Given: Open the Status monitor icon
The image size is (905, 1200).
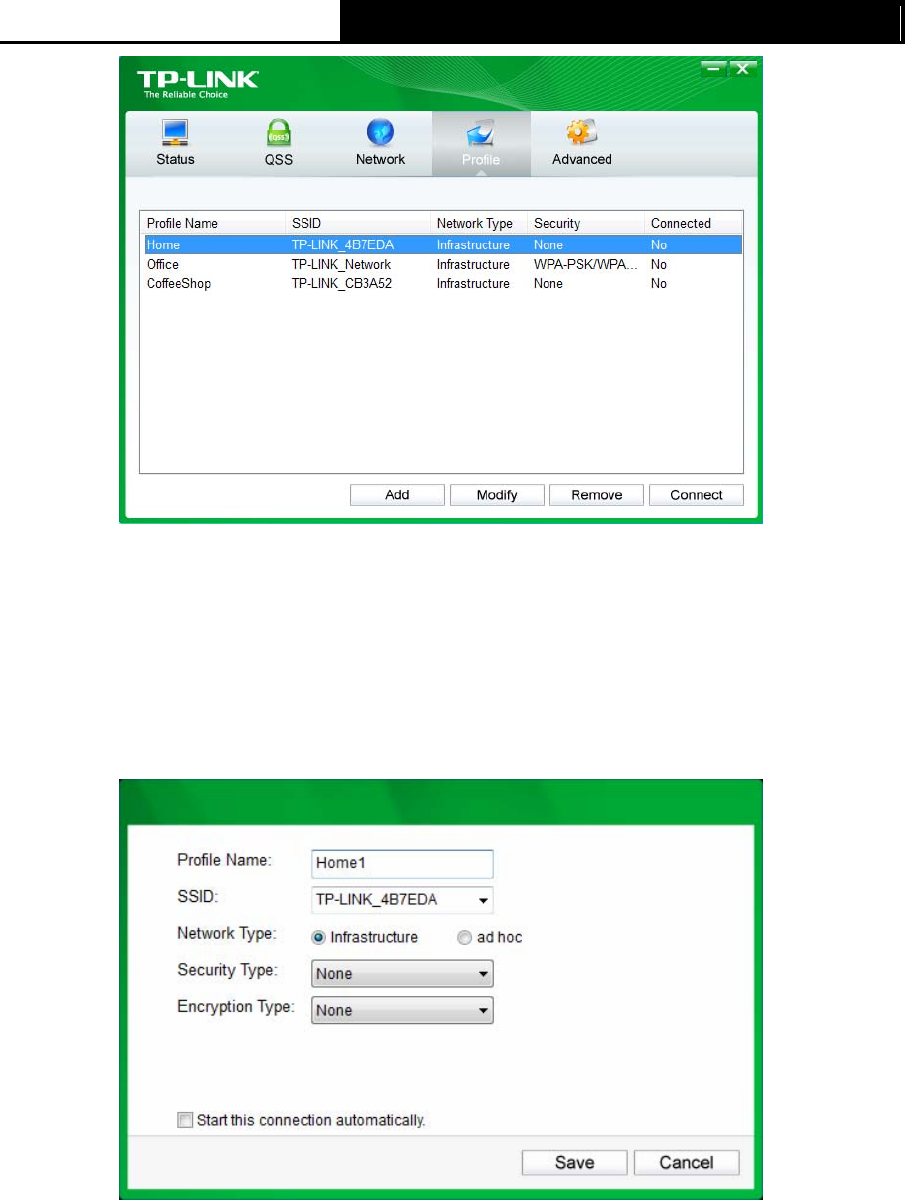Looking at the screenshot, I should 175,133.
